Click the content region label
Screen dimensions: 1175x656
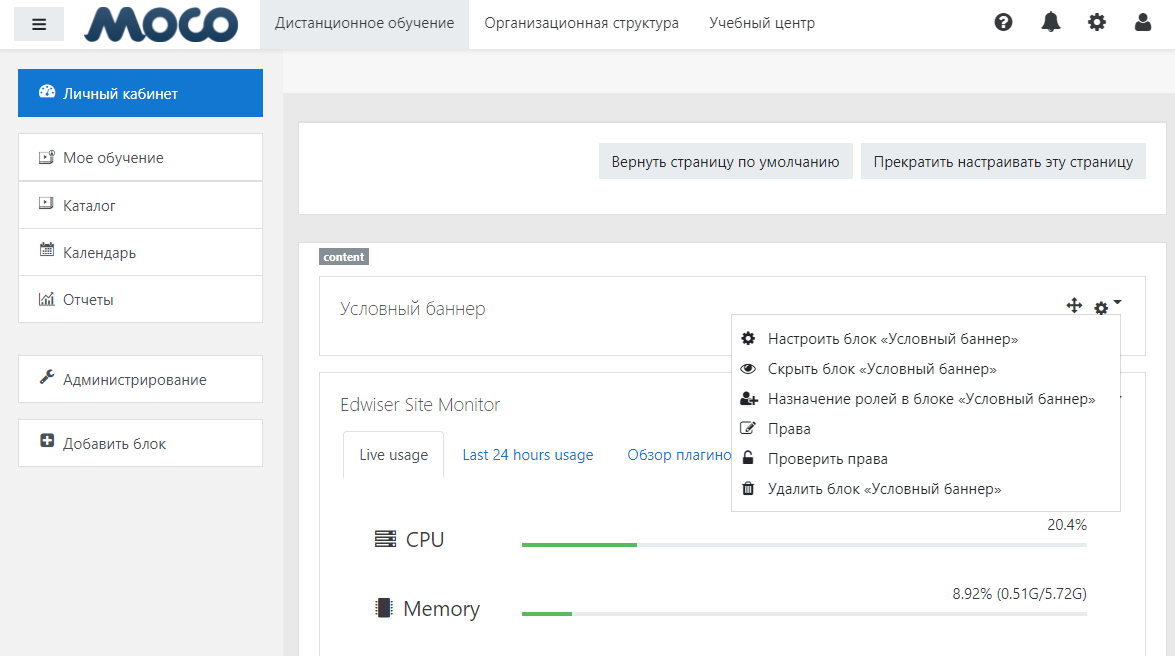[344, 256]
